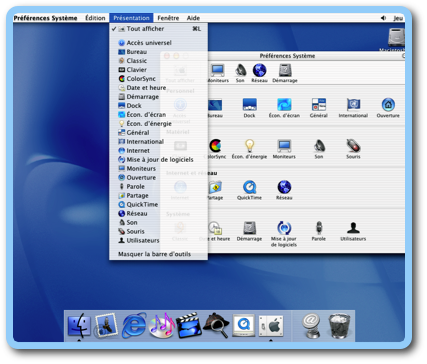
Task: Launch QuickTime Player from the Dock
Action: (244, 326)
